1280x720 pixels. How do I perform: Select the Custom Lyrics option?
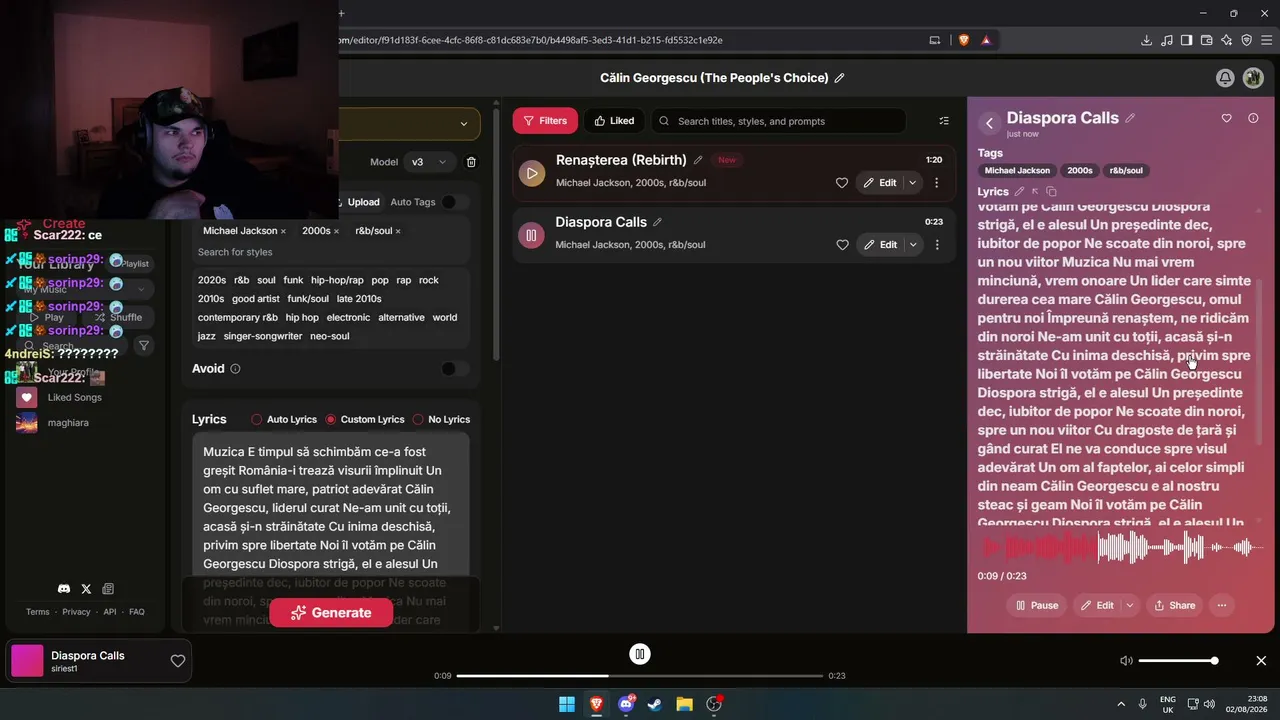coord(365,420)
